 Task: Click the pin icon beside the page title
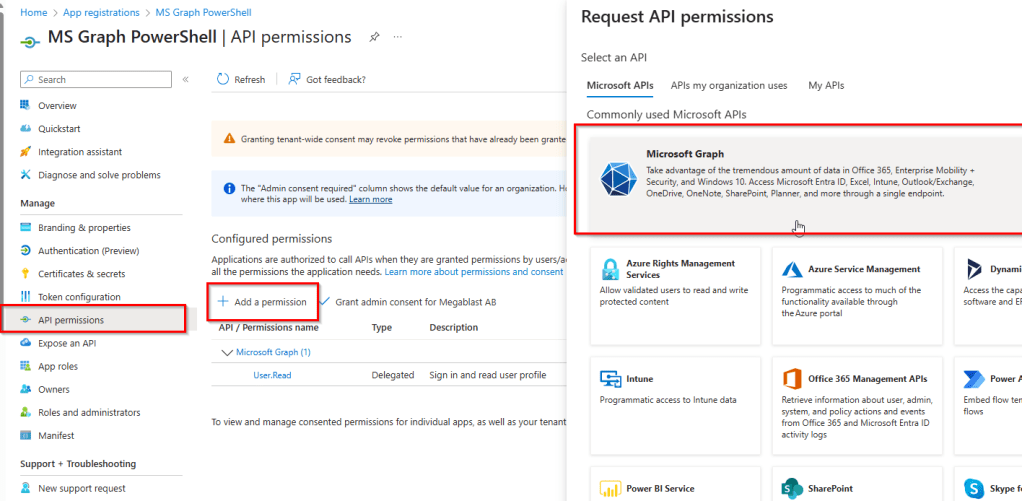coord(374,37)
